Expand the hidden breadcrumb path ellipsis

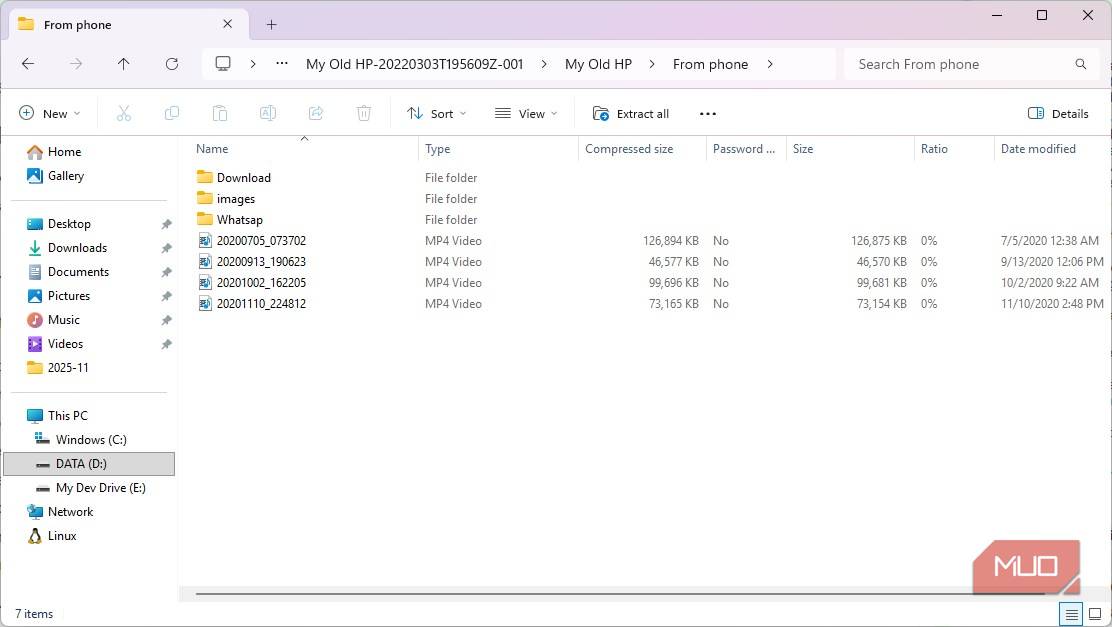(x=282, y=64)
